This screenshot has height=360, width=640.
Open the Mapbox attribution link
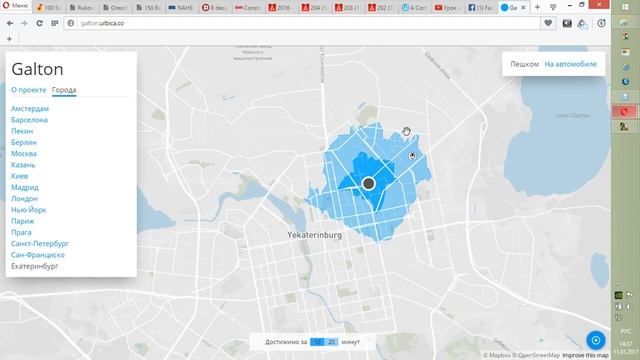(x=497, y=356)
